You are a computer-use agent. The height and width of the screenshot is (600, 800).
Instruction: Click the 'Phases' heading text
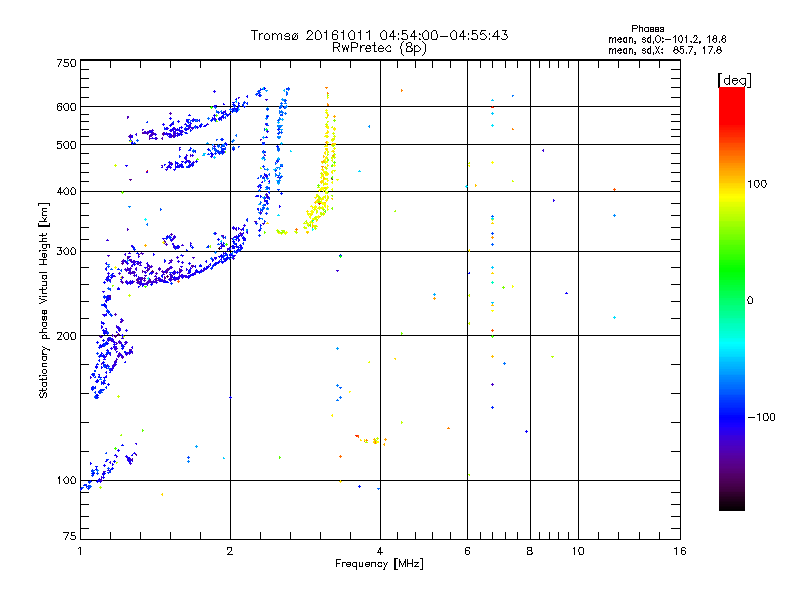pyautogui.click(x=647, y=29)
